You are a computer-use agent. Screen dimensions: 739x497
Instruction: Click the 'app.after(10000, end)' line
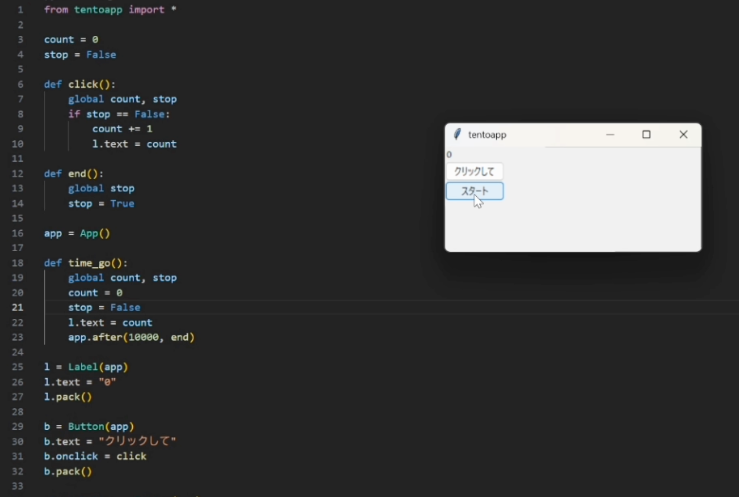point(131,338)
